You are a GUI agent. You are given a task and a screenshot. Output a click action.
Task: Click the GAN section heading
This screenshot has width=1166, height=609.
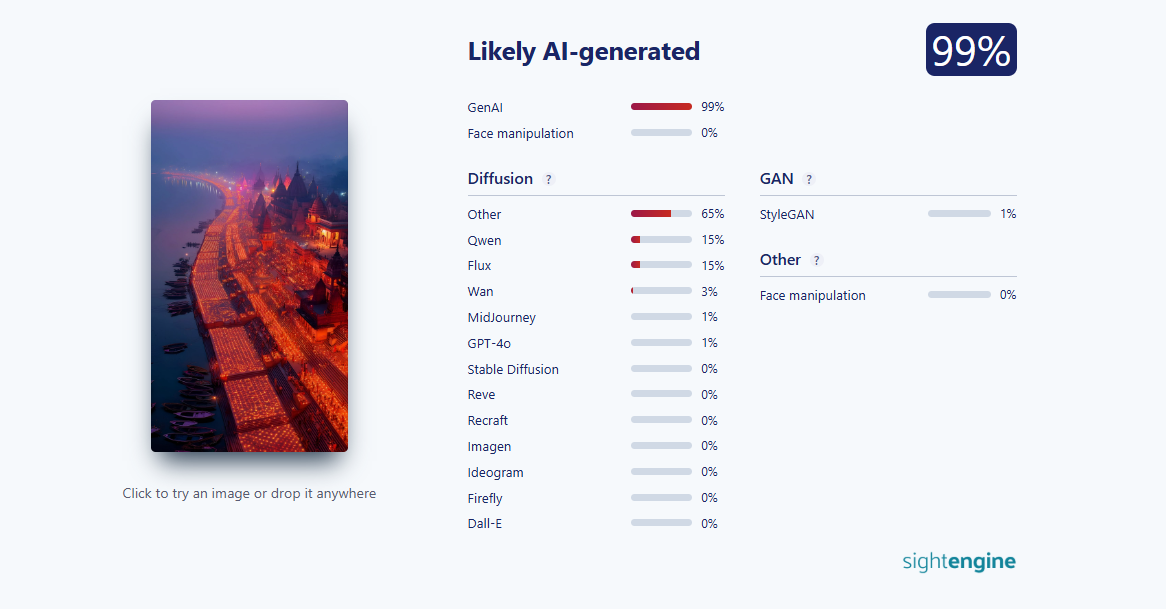point(777,179)
